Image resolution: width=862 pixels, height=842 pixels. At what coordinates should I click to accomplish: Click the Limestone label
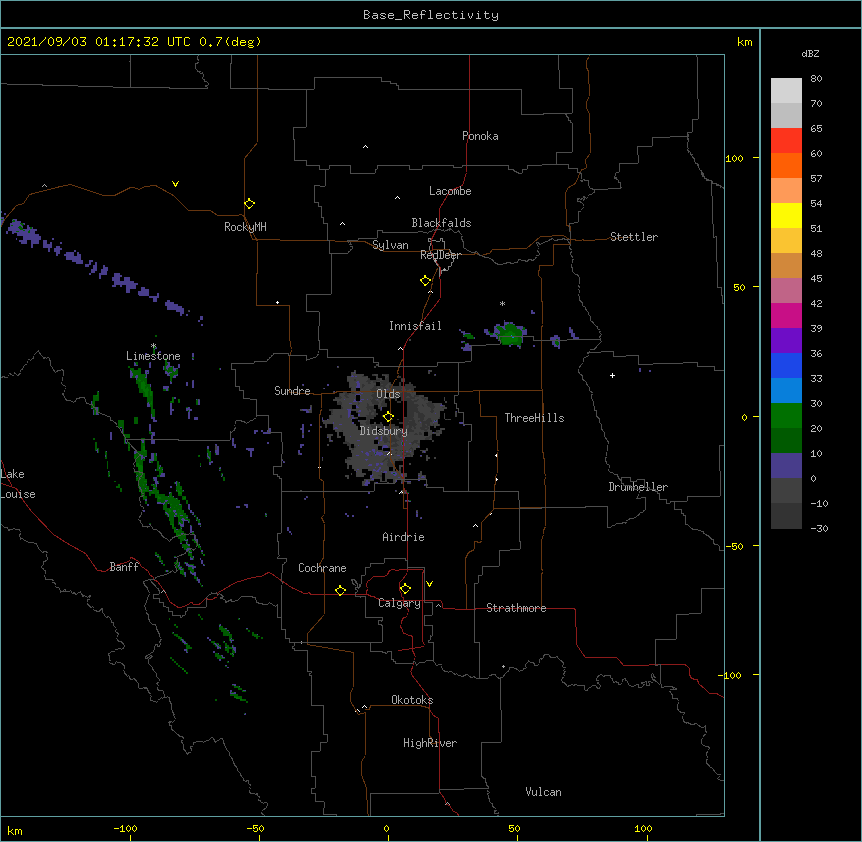153,356
